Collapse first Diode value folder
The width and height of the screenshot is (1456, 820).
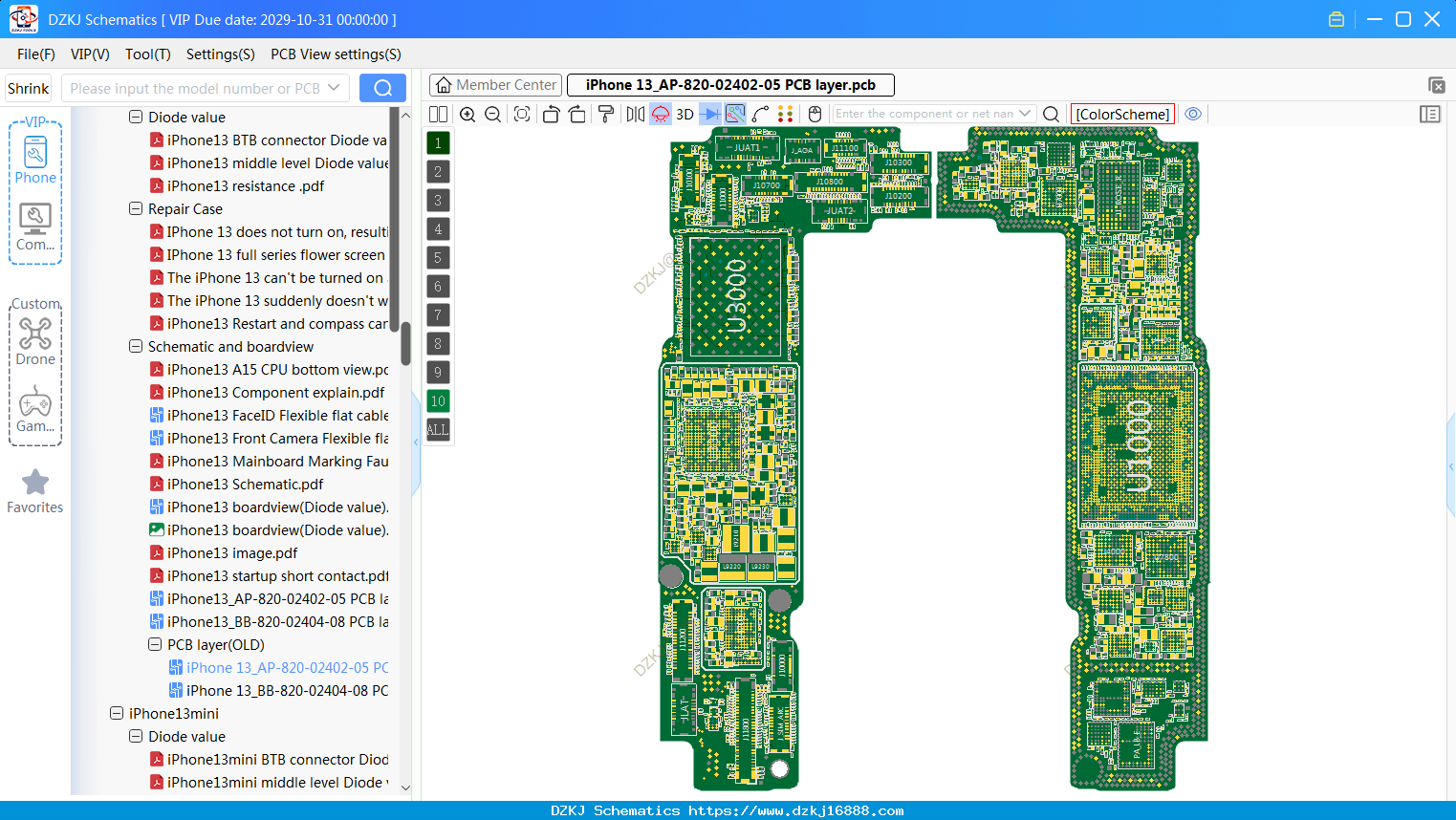click(x=136, y=117)
